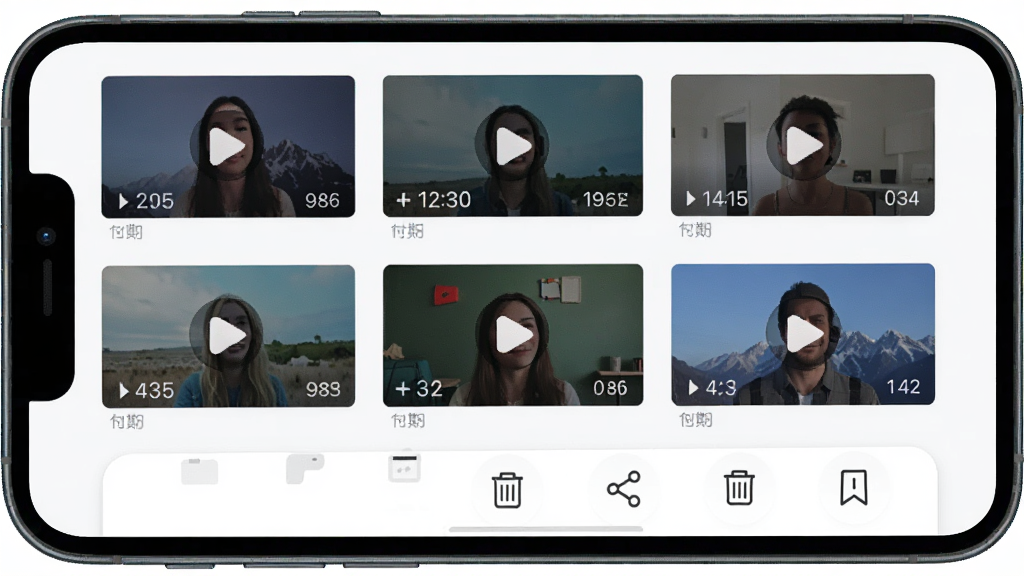
Task: Play the video with count 142
Action: (803, 334)
